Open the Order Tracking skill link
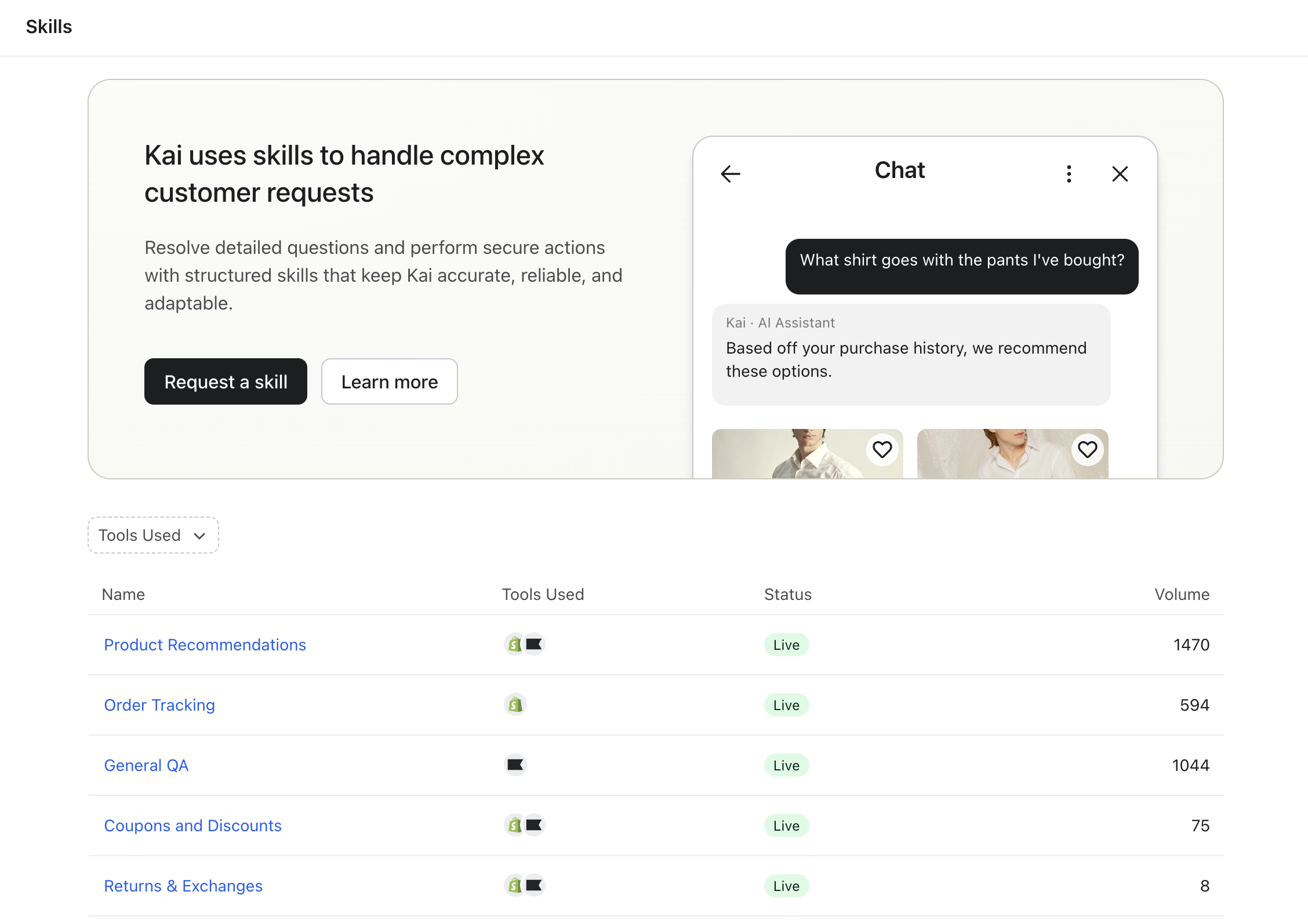This screenshot has width=1308, height=924. point(159,705)
